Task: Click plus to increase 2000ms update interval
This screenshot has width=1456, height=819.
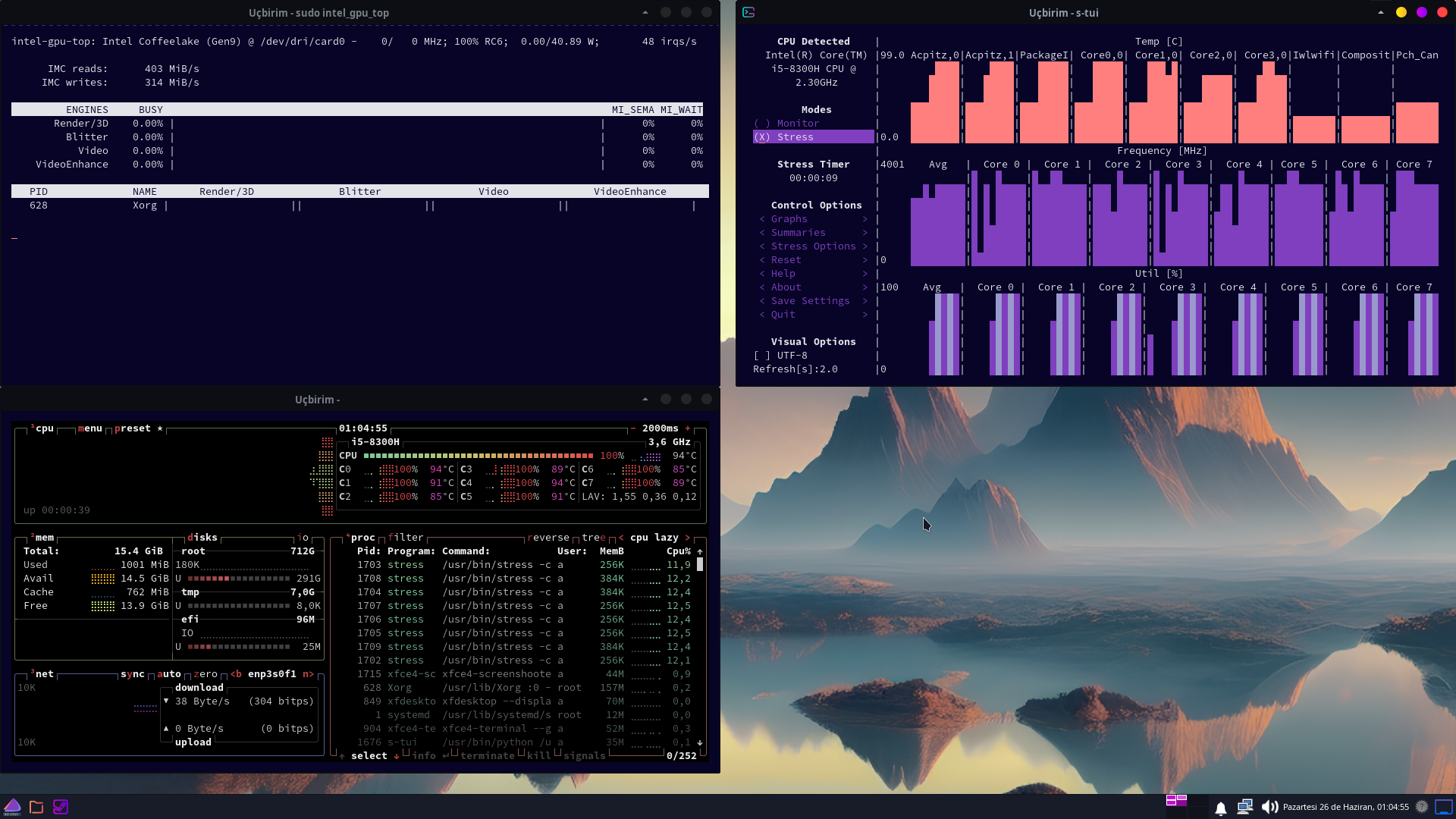Action: pos(688,428)
